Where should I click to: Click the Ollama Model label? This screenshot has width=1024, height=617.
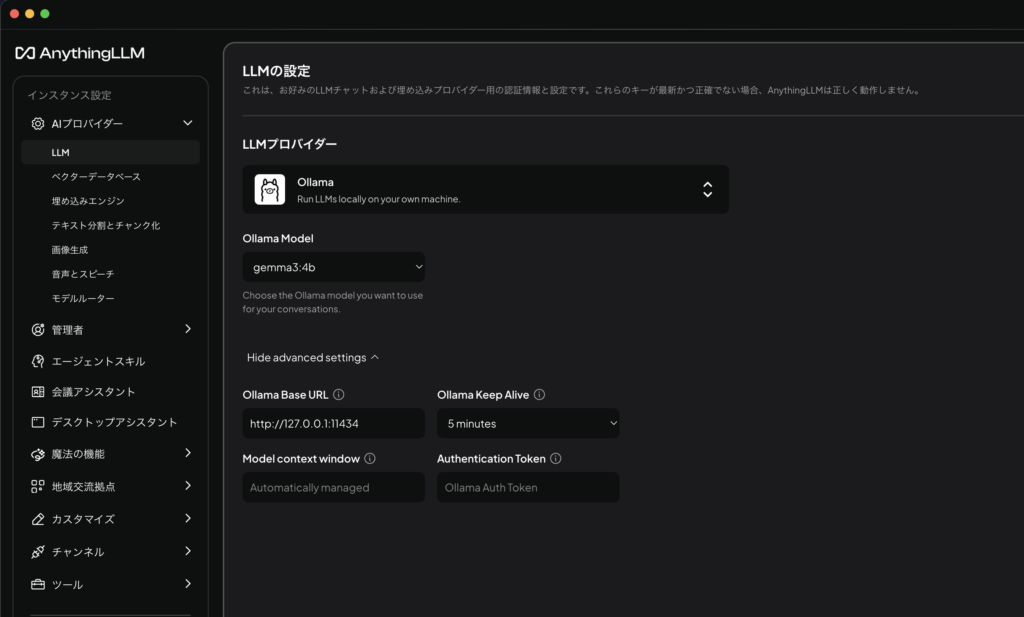pos(278,238)
